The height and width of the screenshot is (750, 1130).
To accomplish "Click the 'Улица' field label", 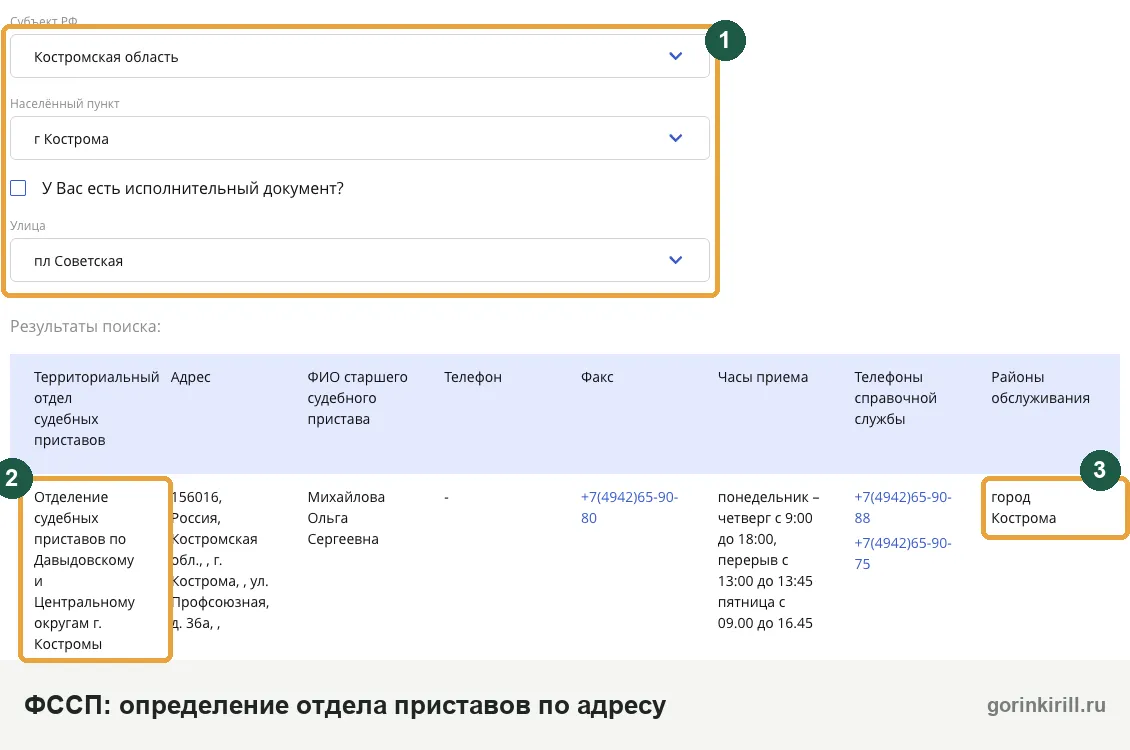I will (x=27, y=226).
